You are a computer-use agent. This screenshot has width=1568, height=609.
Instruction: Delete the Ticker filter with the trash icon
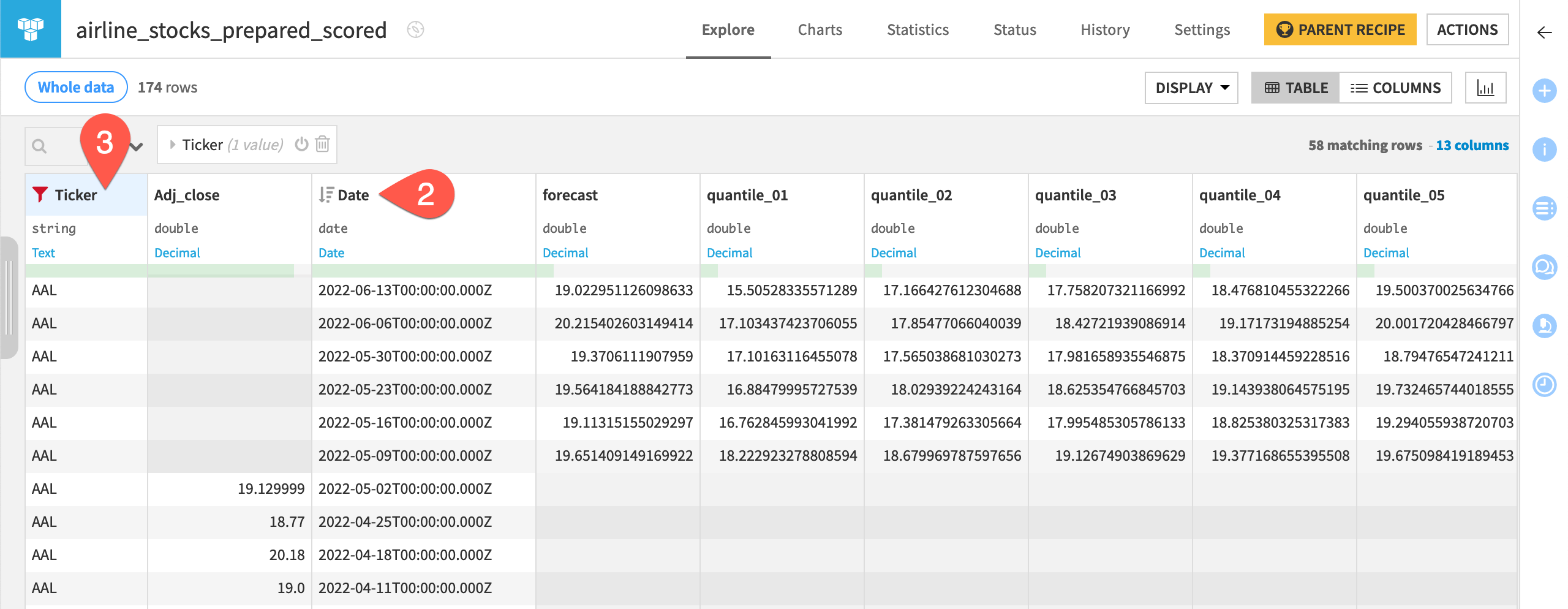tap(322, 144)
